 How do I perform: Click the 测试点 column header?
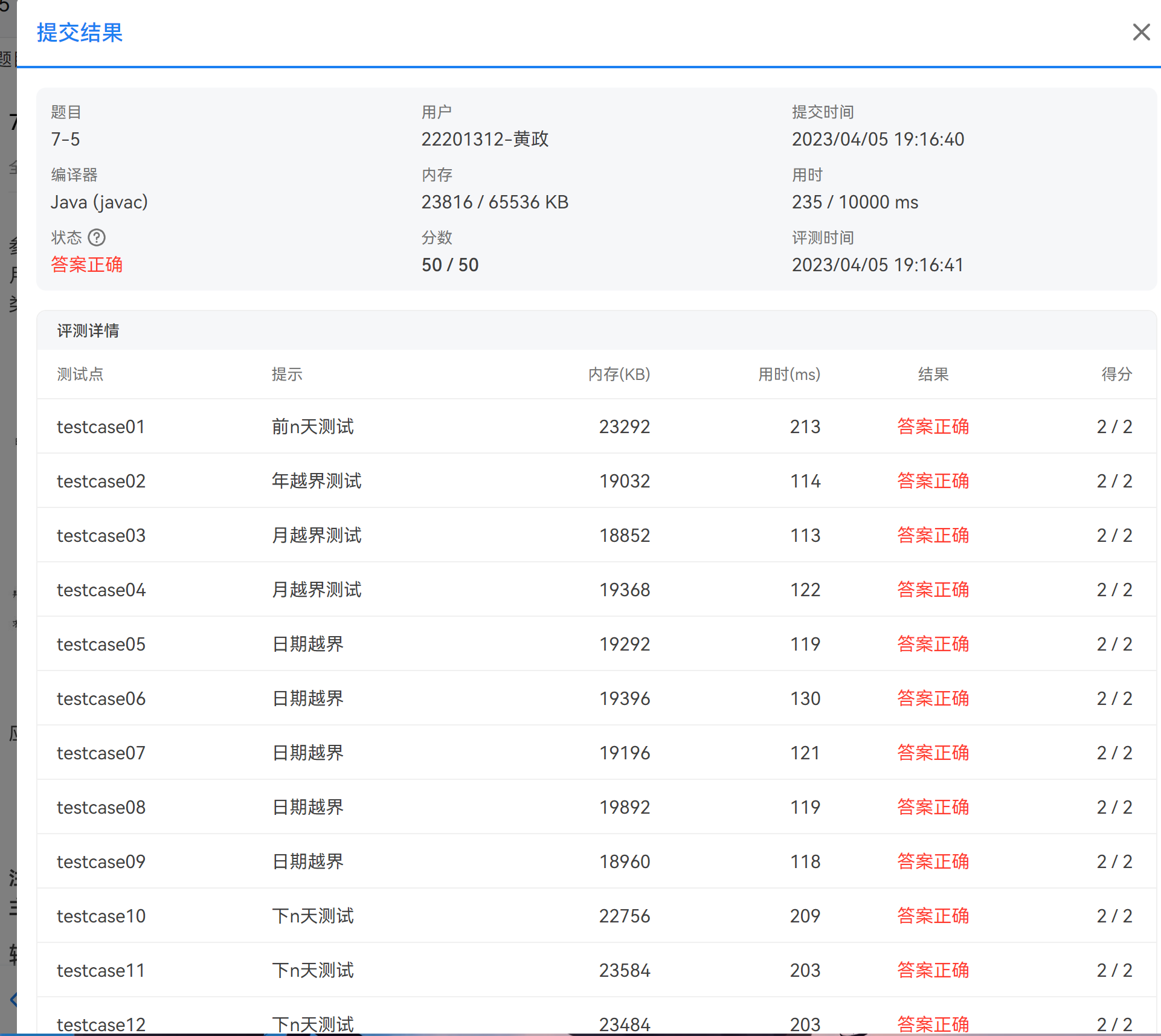tap(80, 374)
